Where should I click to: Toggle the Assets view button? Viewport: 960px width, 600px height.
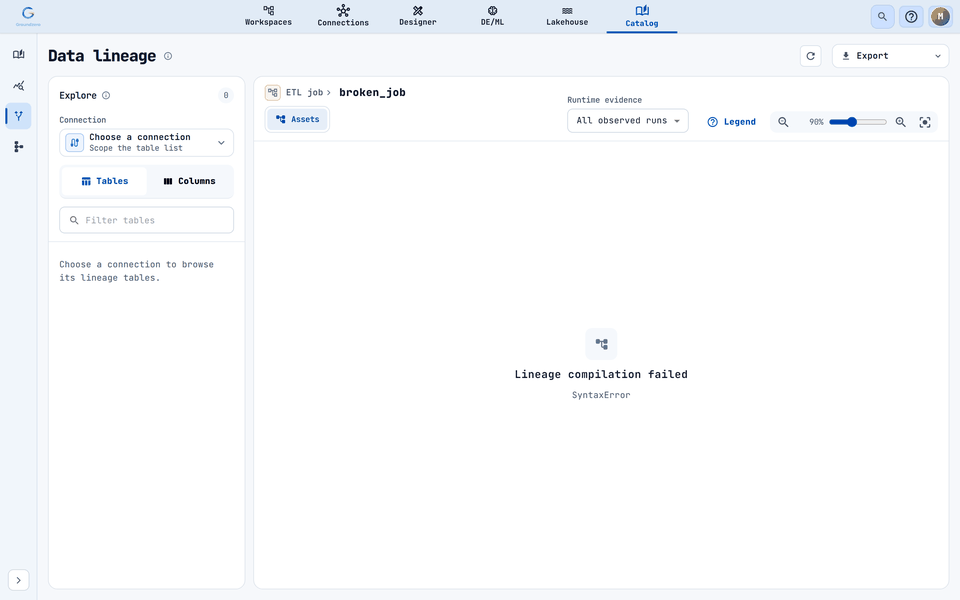pyautogui.click(x=298, y=119)
